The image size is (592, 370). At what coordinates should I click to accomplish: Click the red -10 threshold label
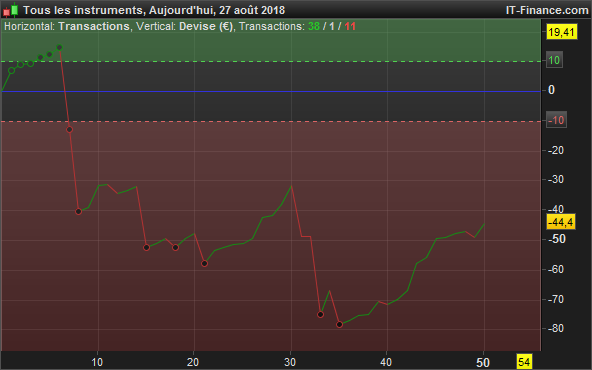click(556, 120)
